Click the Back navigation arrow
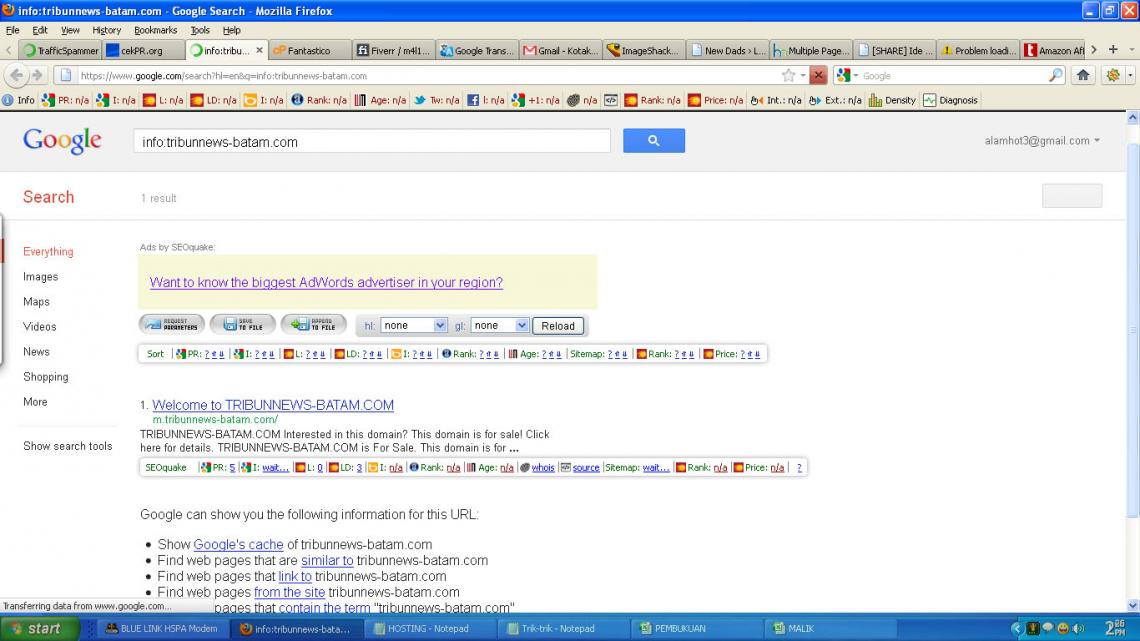Image resolution: width=1140 pixels, height=641 pixels. [17, 75]
